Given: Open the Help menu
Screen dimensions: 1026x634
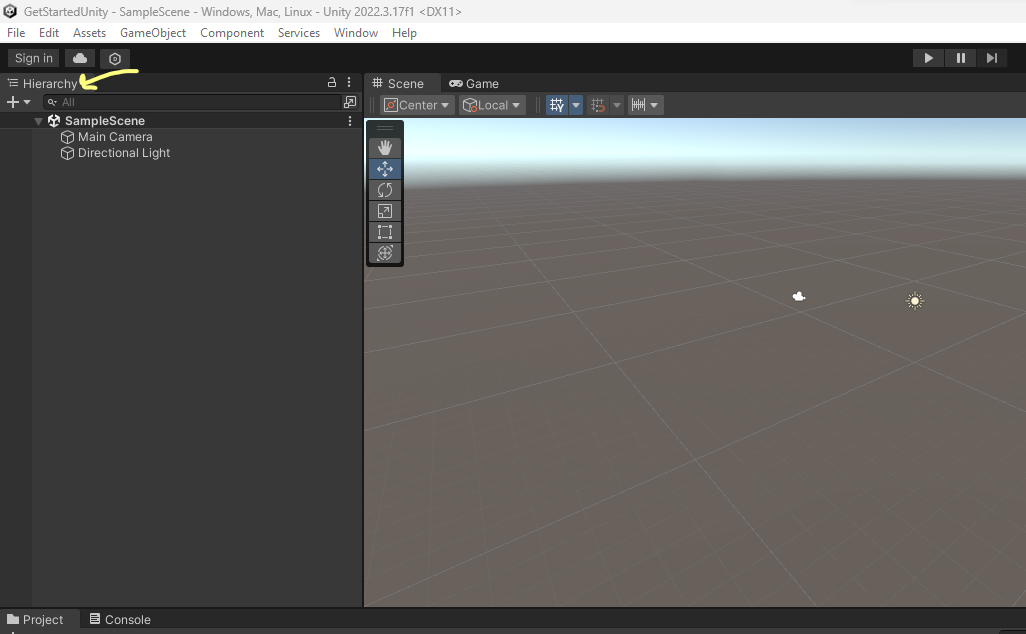Looking at the screenshot, I should point(404,33).
